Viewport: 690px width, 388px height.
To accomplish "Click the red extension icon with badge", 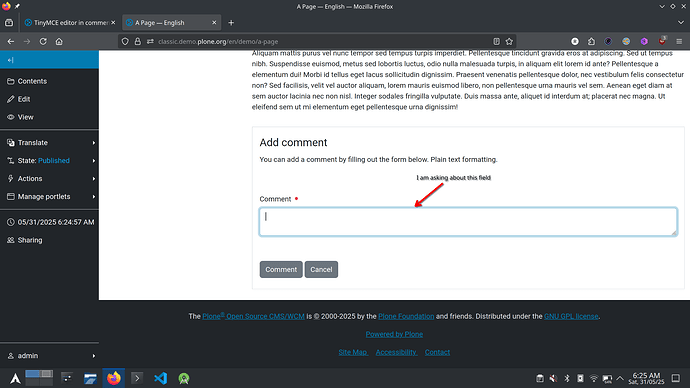I will click(662, 41).
